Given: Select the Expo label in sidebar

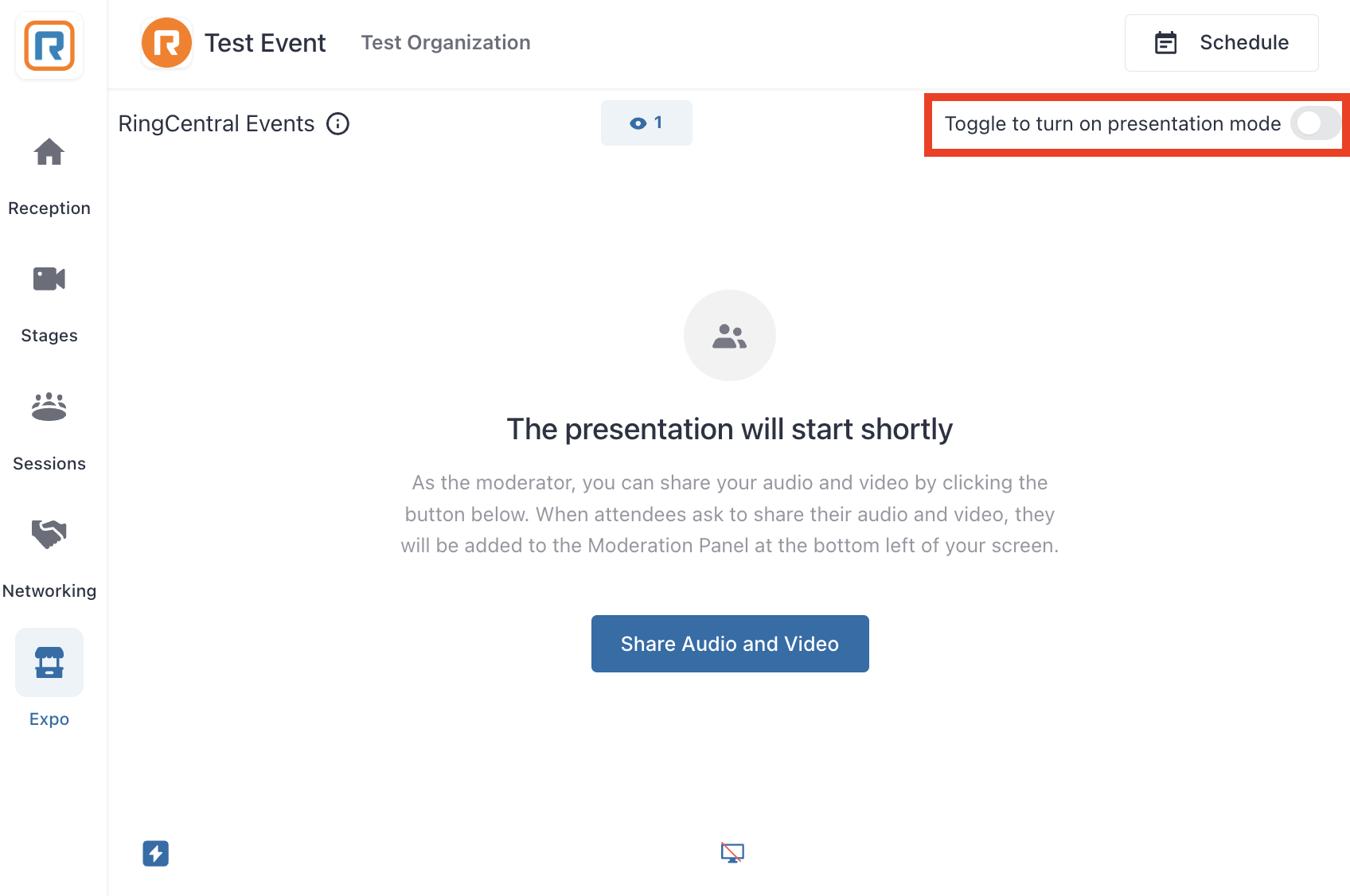Looking at the screenshot, I should point(49,719).
